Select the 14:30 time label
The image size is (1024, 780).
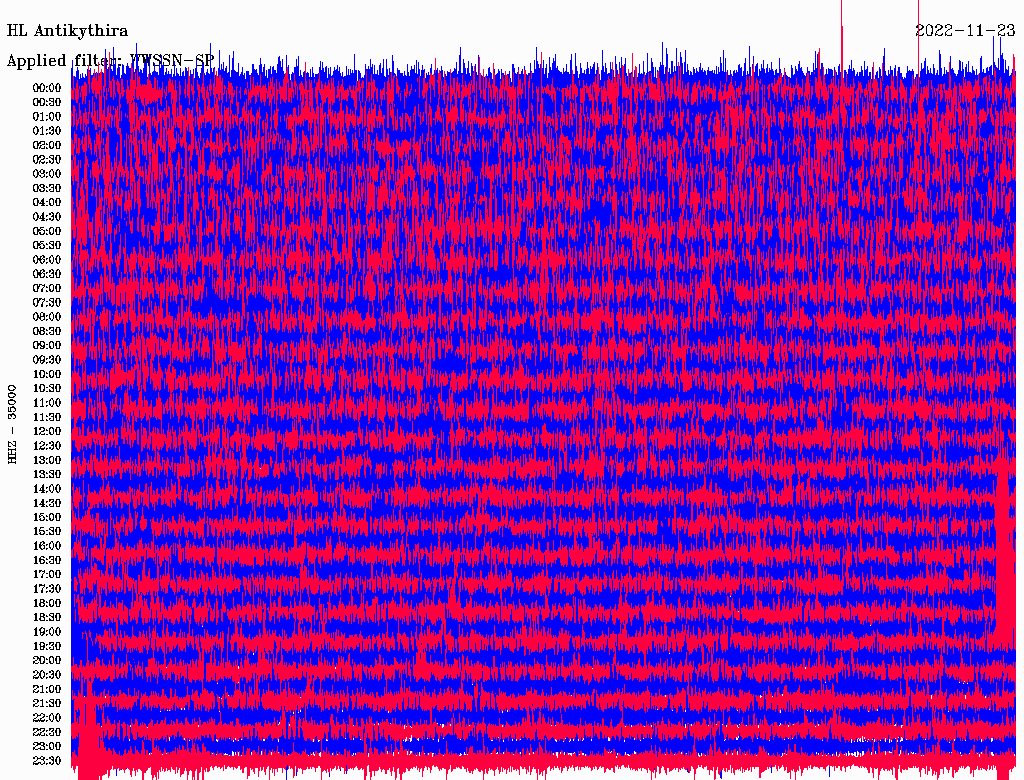pyautogui.click(x=47, y=503)
